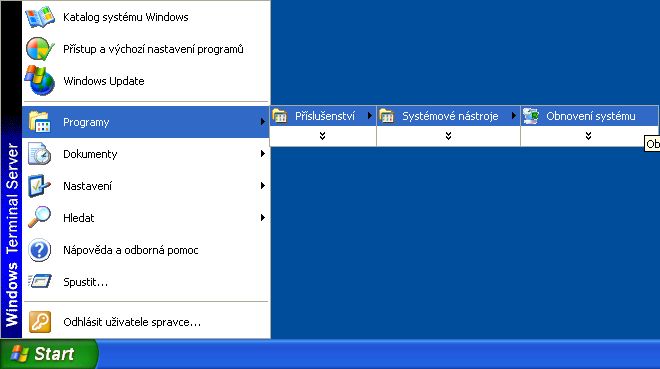Click the Start button
Image resolution: width=660 pixels, height=369 pixels.
point(49,353)
